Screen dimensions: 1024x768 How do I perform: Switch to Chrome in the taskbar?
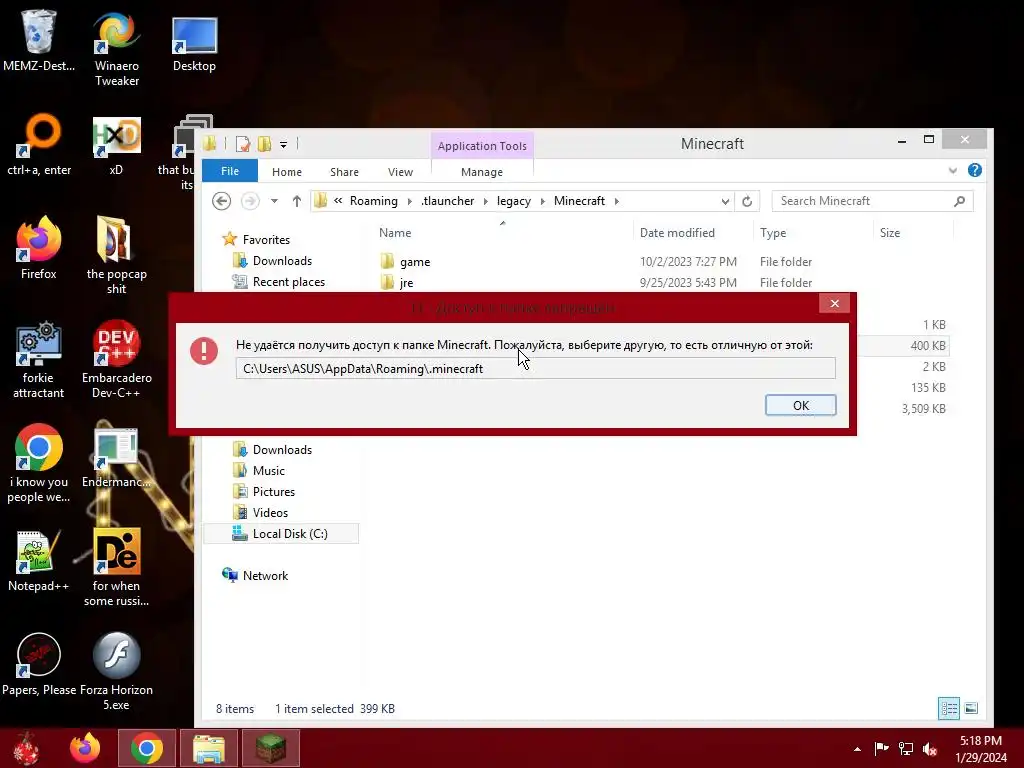[146, 748]
